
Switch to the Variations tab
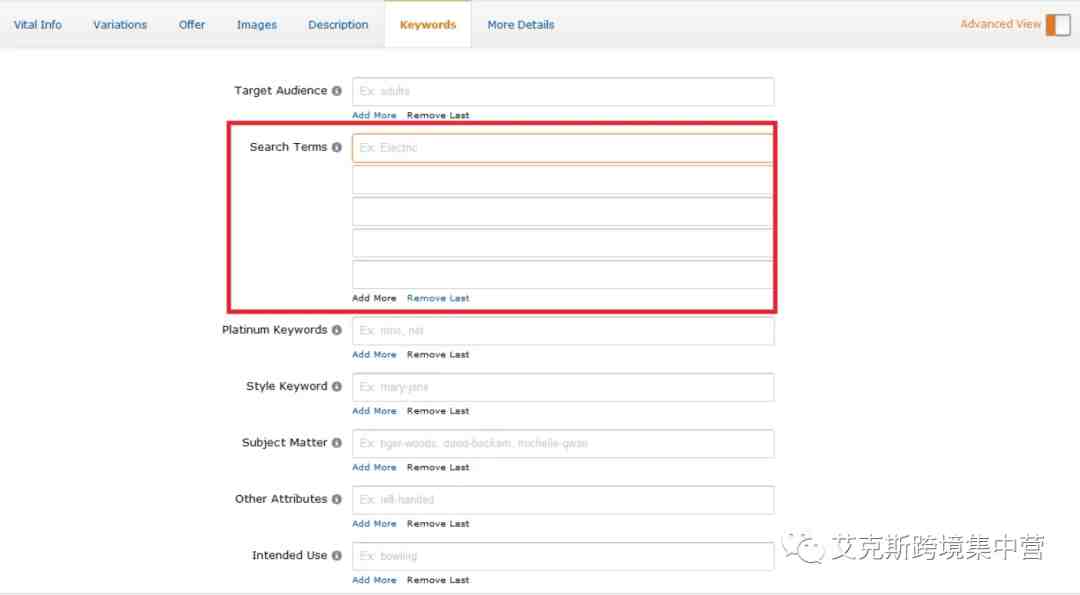pyautogui.click(x=120, y=25)
